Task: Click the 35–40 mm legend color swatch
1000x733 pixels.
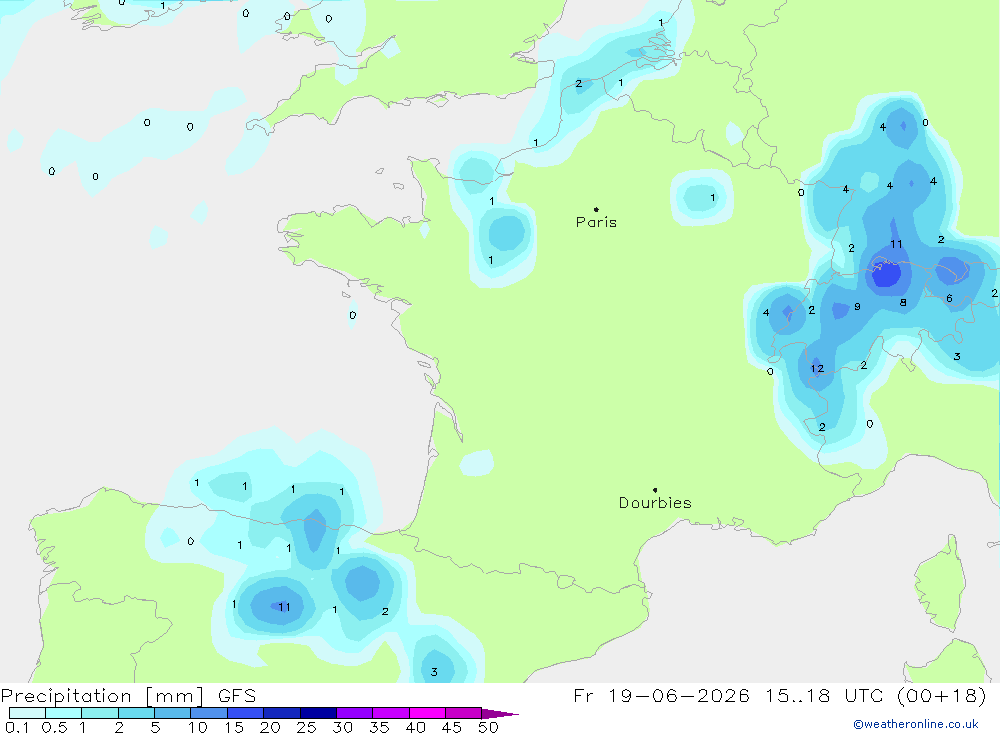Action: click(x=391, y=713)
